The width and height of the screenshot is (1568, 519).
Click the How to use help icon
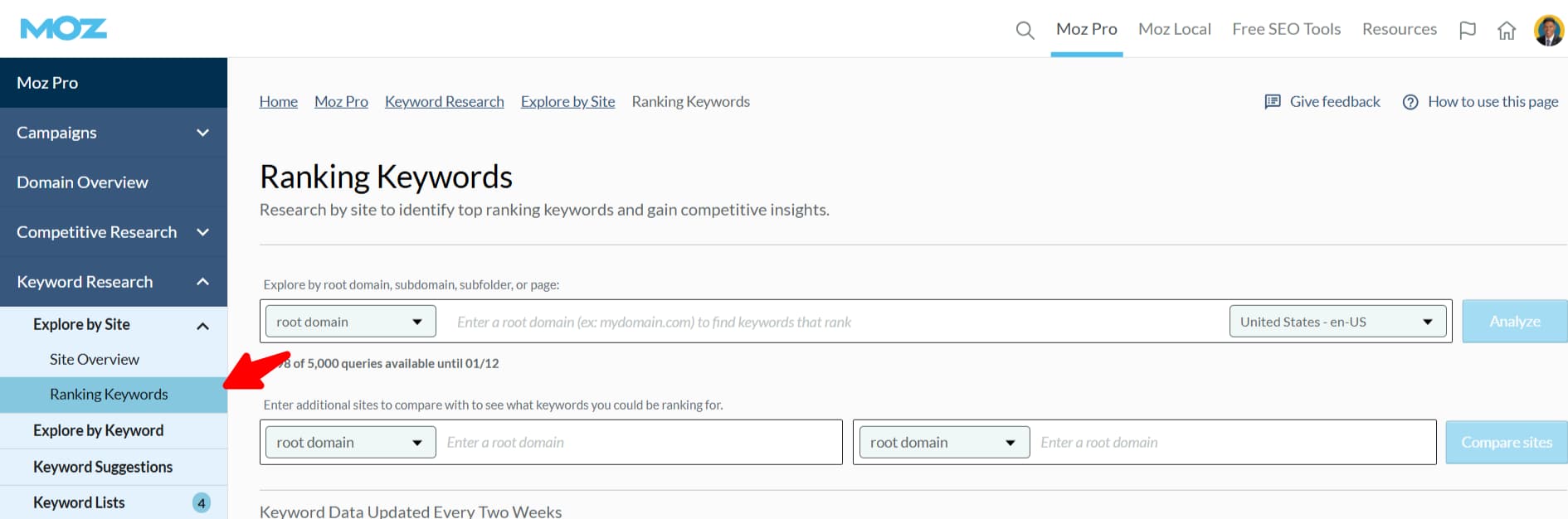point(1410,102)
